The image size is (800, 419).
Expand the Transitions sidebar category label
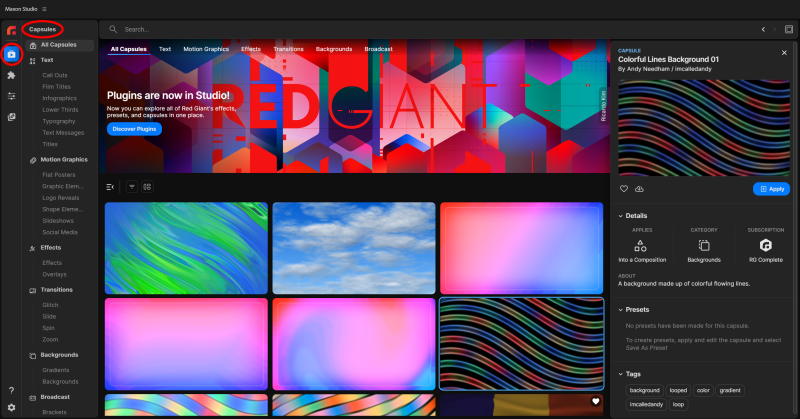click(57, 290)
